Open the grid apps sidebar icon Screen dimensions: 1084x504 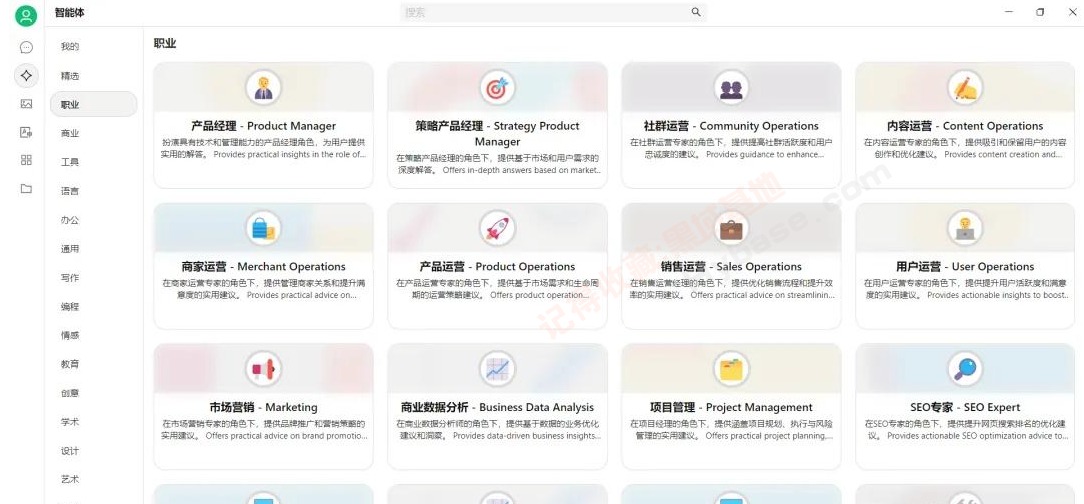point(26,160)
